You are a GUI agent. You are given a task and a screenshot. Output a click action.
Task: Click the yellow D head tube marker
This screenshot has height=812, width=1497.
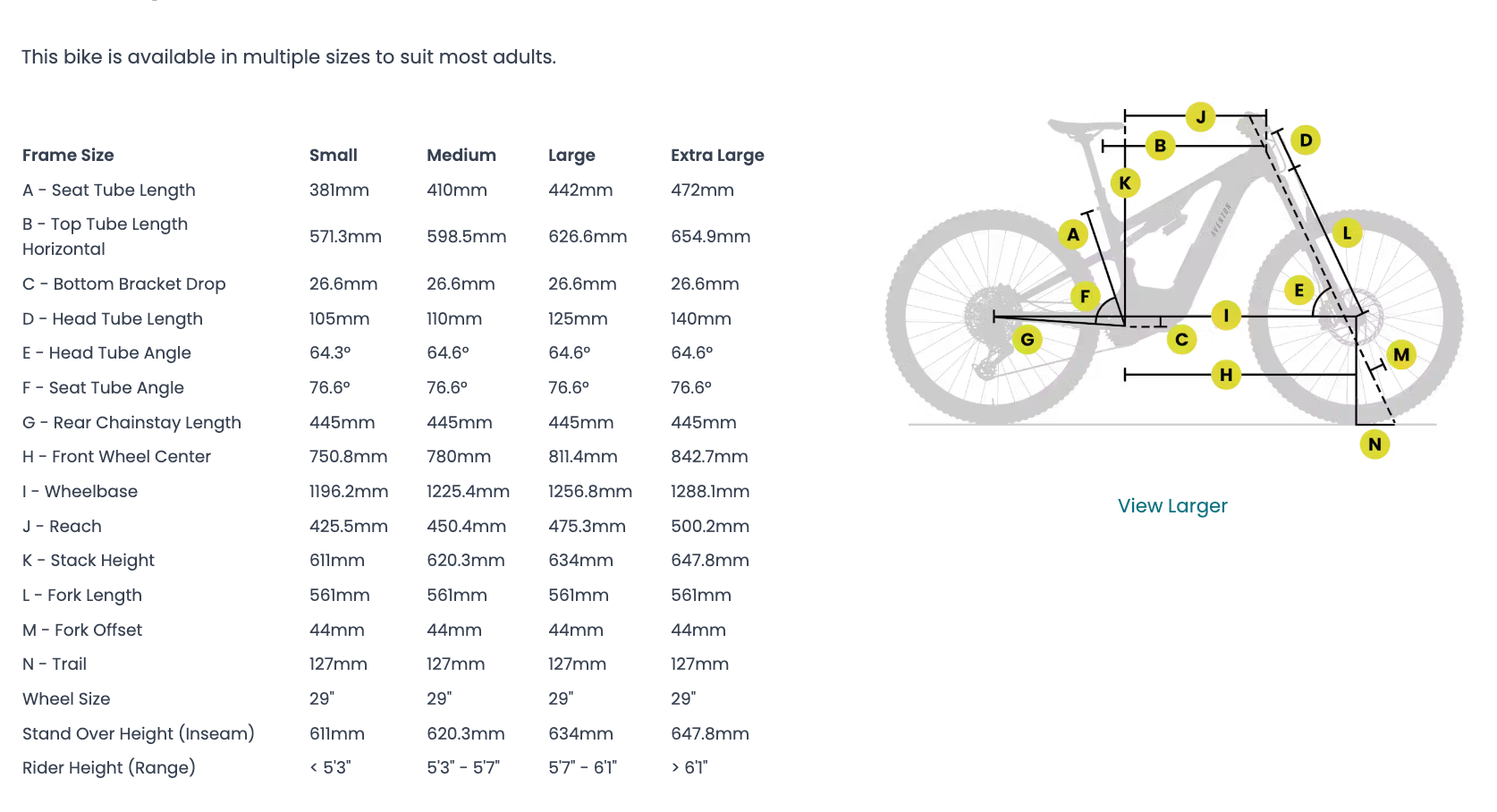point(1306,140)
